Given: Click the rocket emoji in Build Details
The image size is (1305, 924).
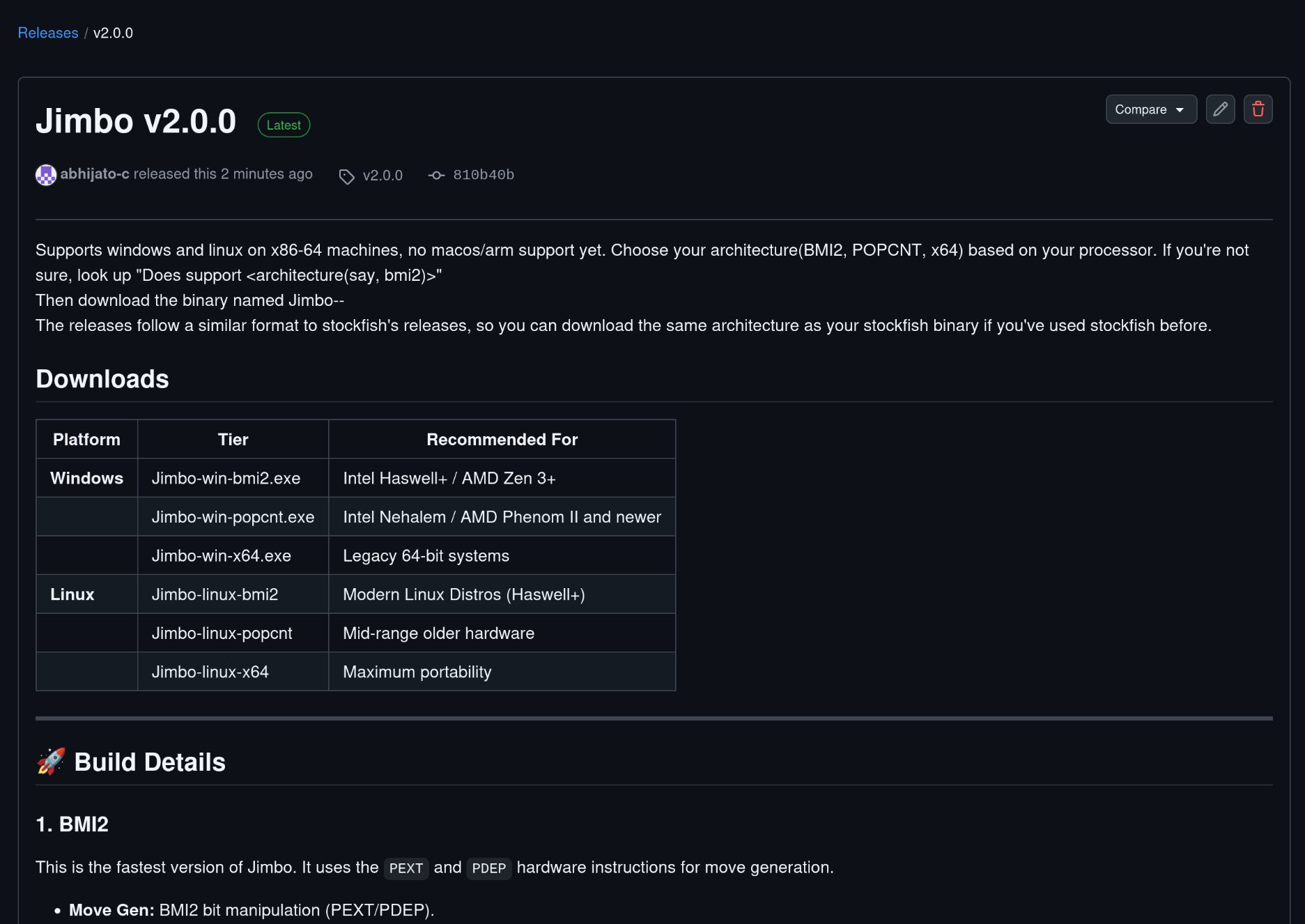Looking at the screenshot, I should (51, 762).
